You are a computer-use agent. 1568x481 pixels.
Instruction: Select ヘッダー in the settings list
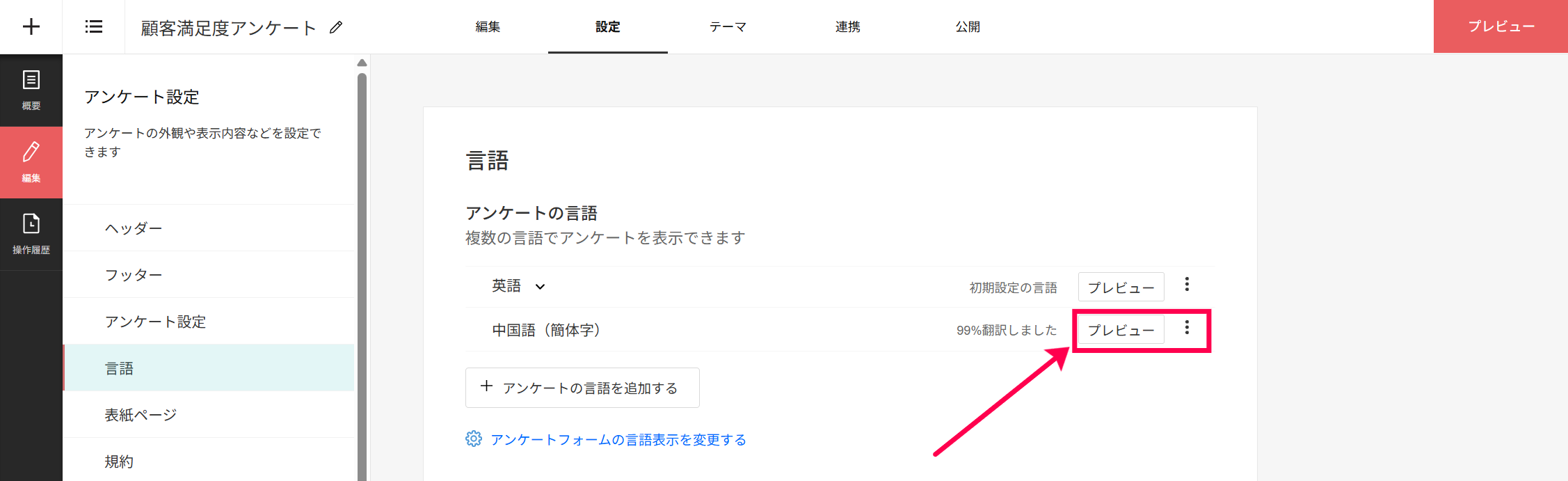[x=134, y=228]
